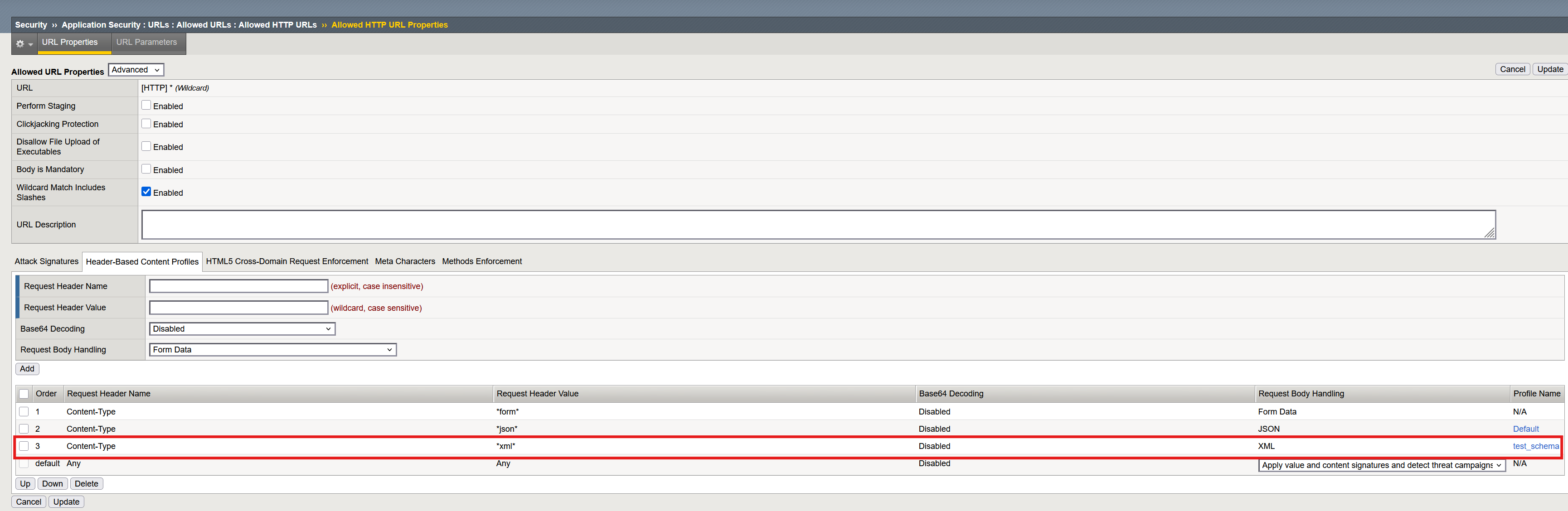Tick Body is Mandatory checkbox
This screenshot has height=511, width=1568.
(x=146, y=169)
